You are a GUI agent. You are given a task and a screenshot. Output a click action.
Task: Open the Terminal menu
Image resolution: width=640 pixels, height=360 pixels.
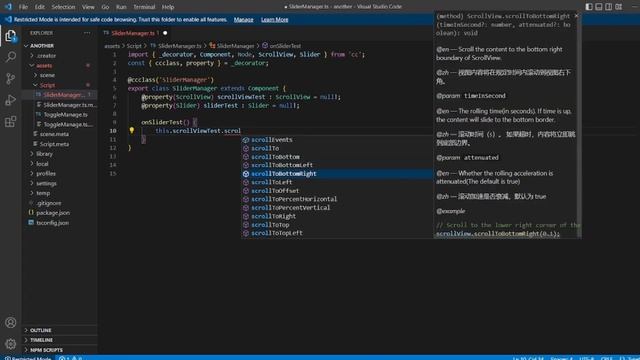point(144,7)
